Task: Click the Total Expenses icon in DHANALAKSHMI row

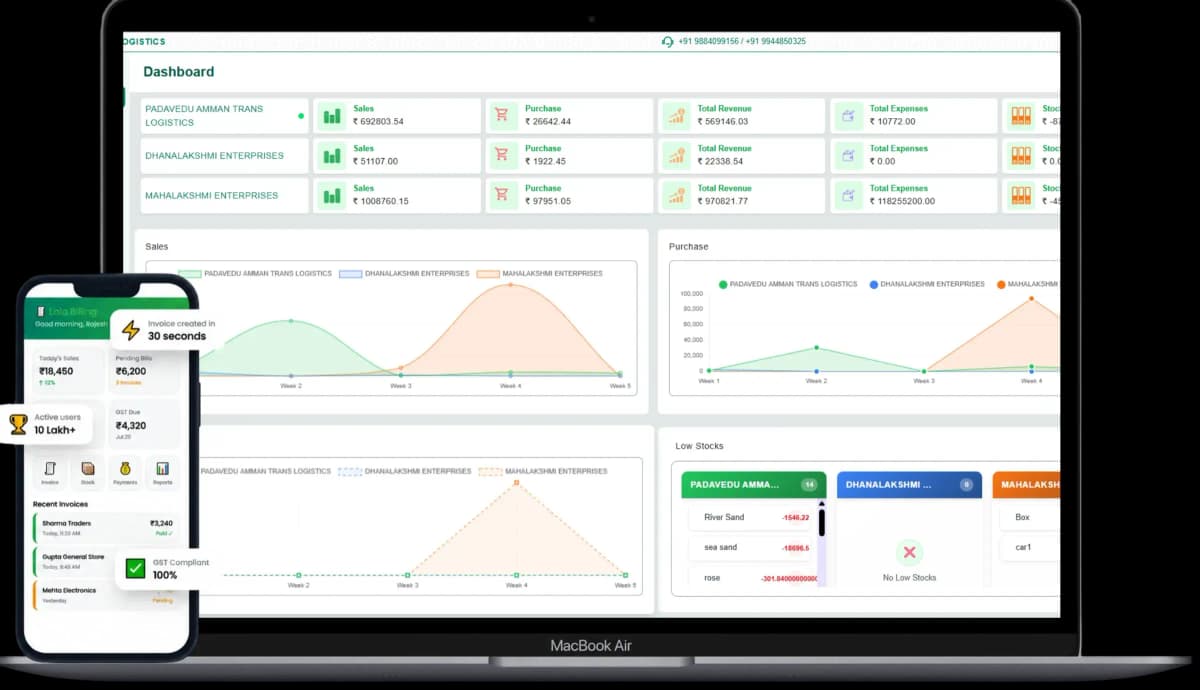Action: tap(848, 156)
